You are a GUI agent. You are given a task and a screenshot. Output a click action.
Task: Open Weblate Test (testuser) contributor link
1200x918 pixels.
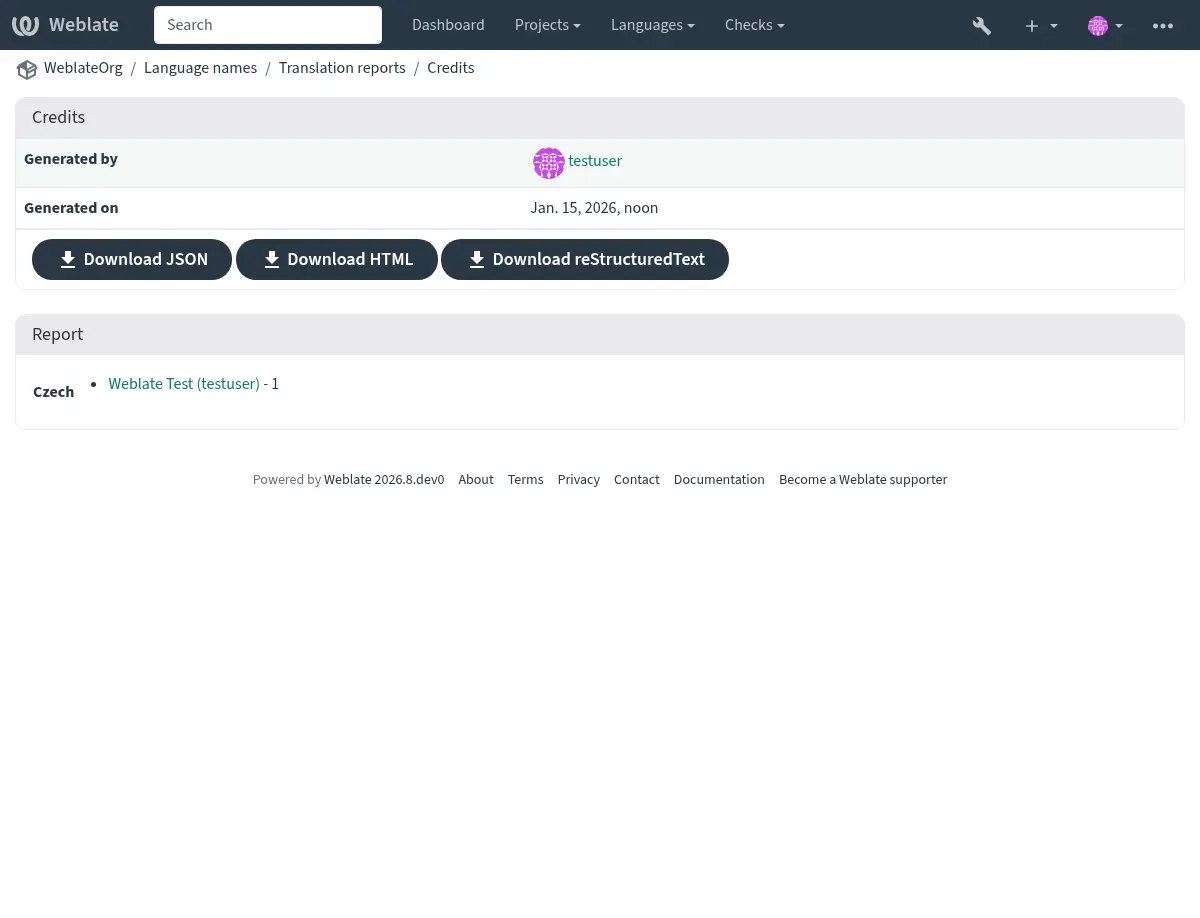pyautogui.click(x=184, y=384)
